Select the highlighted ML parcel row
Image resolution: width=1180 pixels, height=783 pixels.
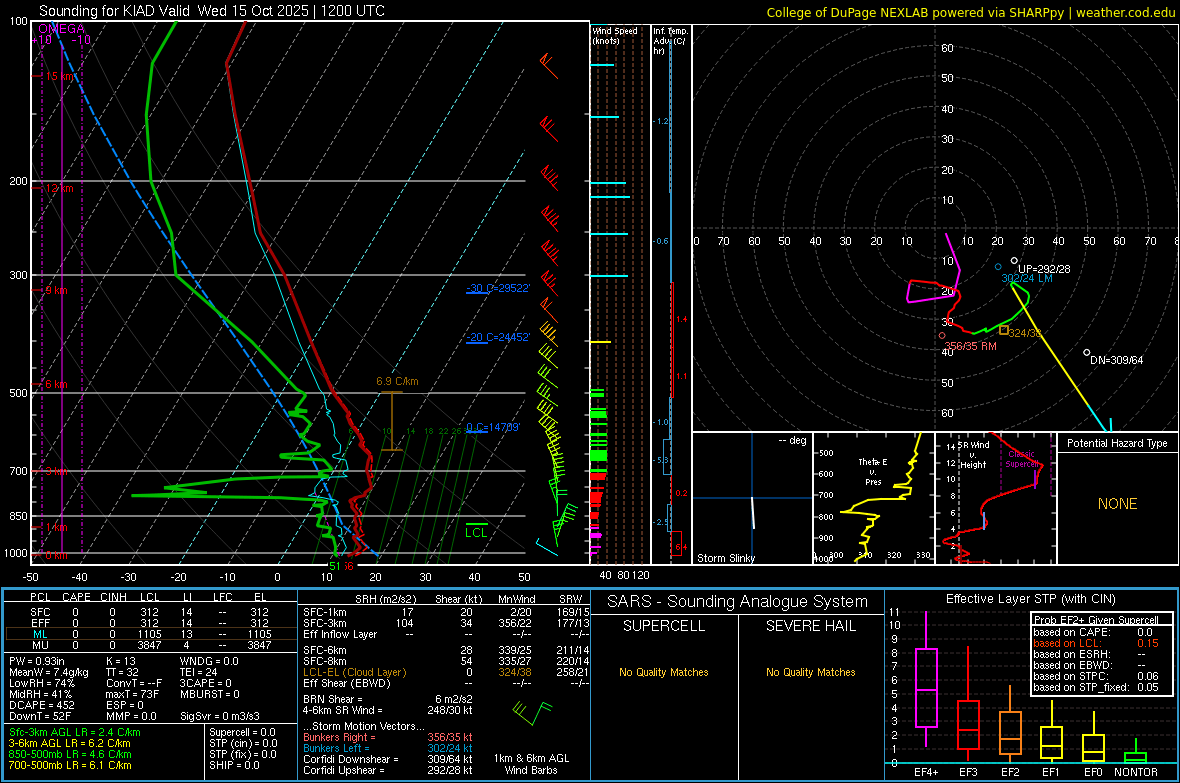pyautogui.click(x=151, y=634)
